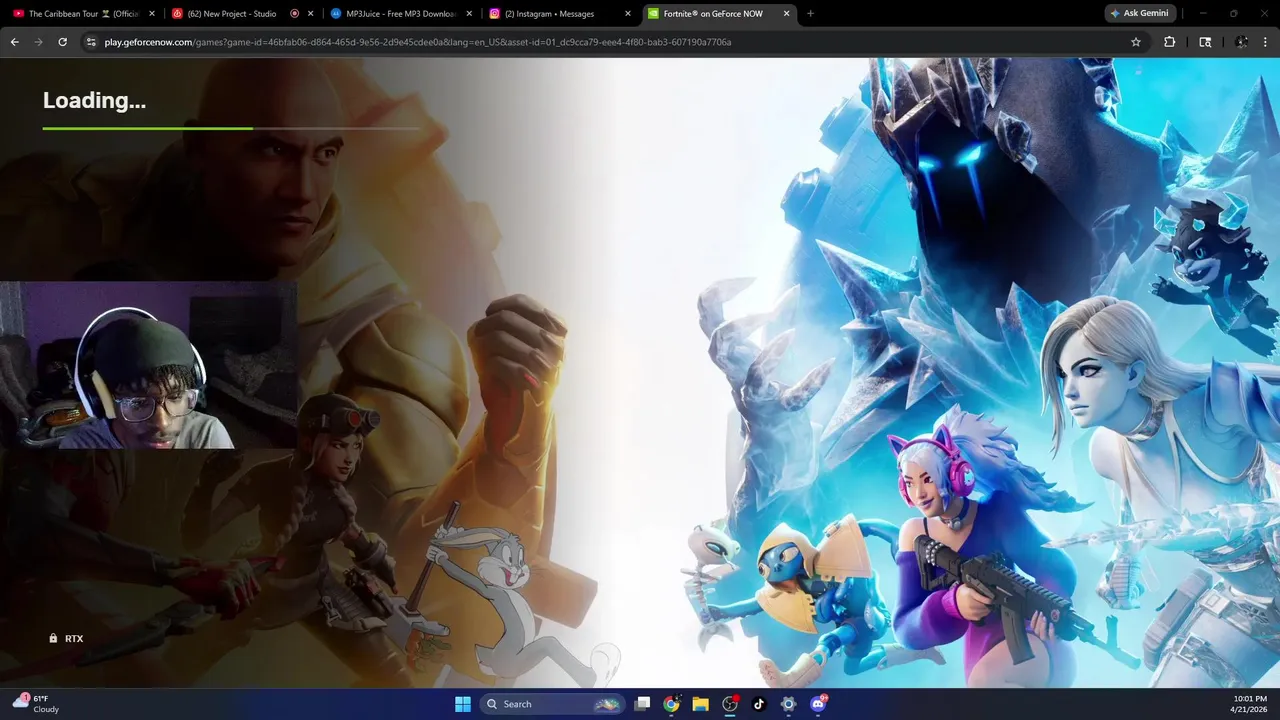Open Task View from the taskbar

point(643,704)
